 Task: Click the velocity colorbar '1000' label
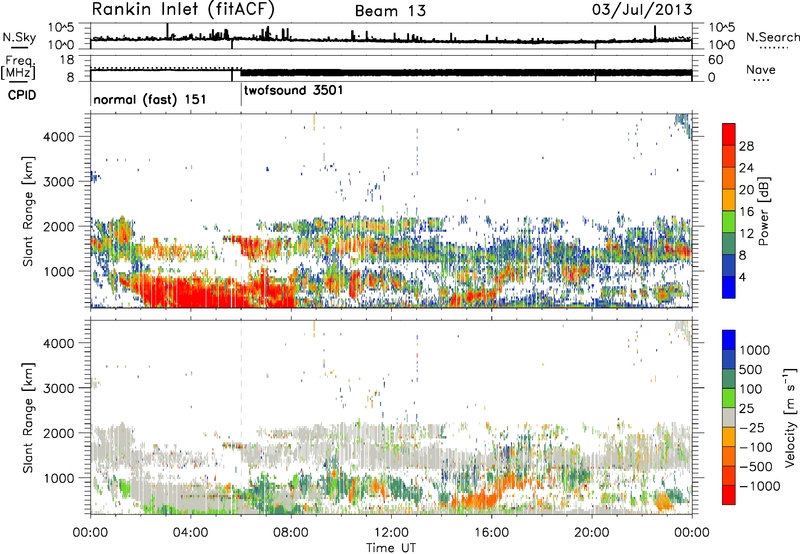pos(754,350)
